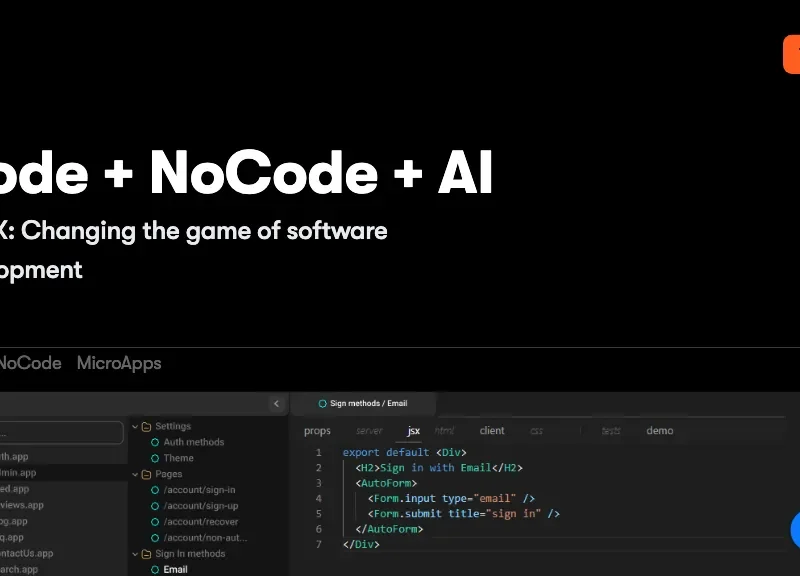
Task: Open the server tab
Action: (369, 431)
